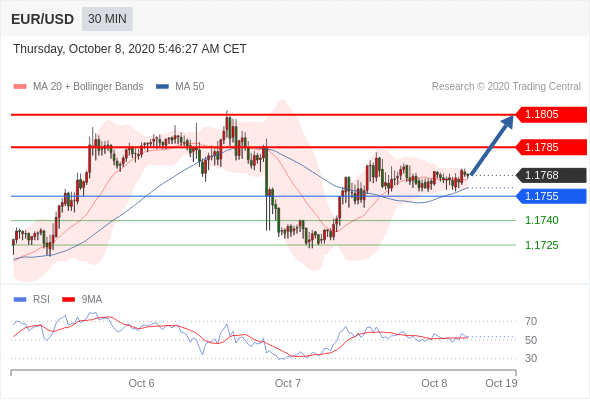Click the red 9MA legend swatch
This screenshot has height=400, width=590.
pos(68,300)
